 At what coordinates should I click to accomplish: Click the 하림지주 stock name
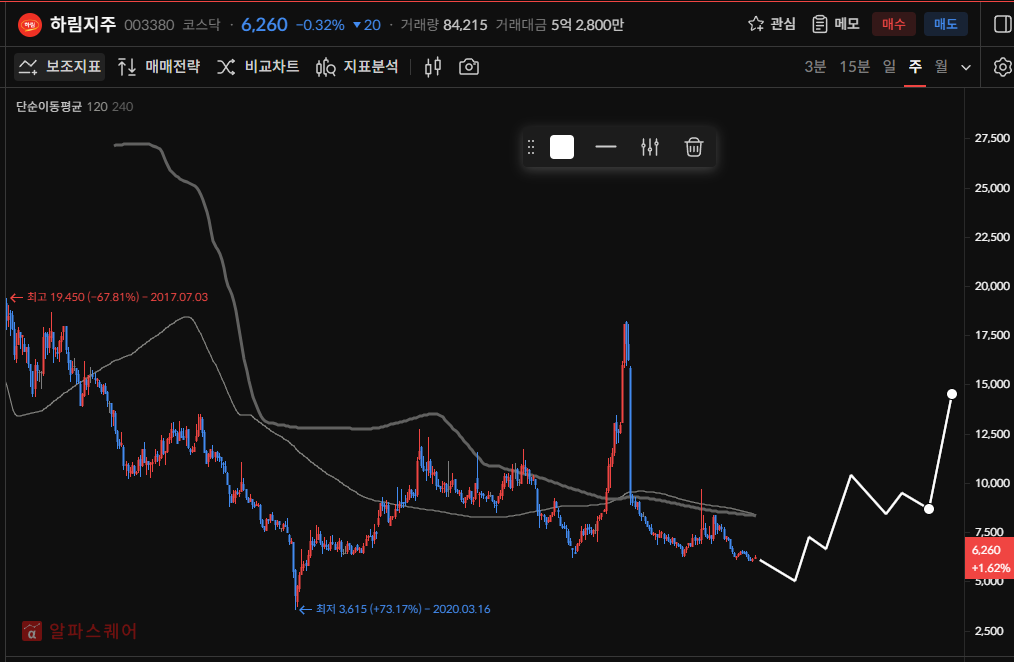pyautogui.click(x=83, y=25)
